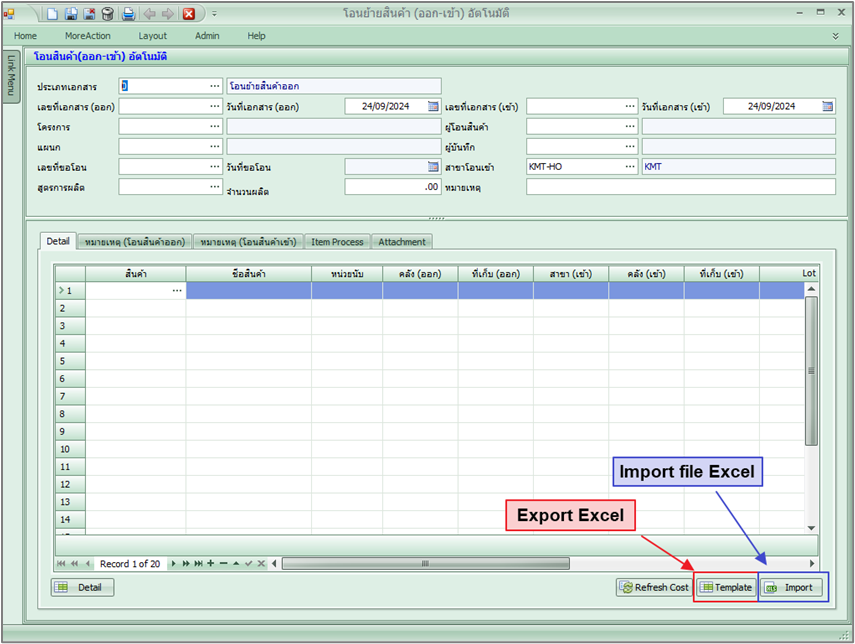Click the New document icon in toolbar
The image size is (855, 644).
pos(52,14)
